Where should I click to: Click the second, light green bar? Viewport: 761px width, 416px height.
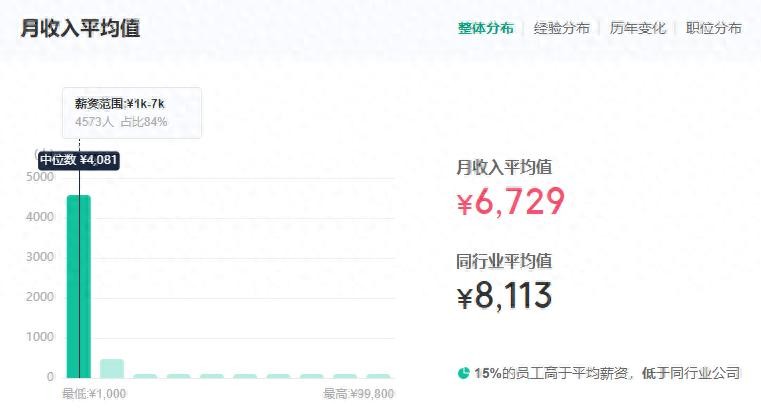click(x=112, y=368)
